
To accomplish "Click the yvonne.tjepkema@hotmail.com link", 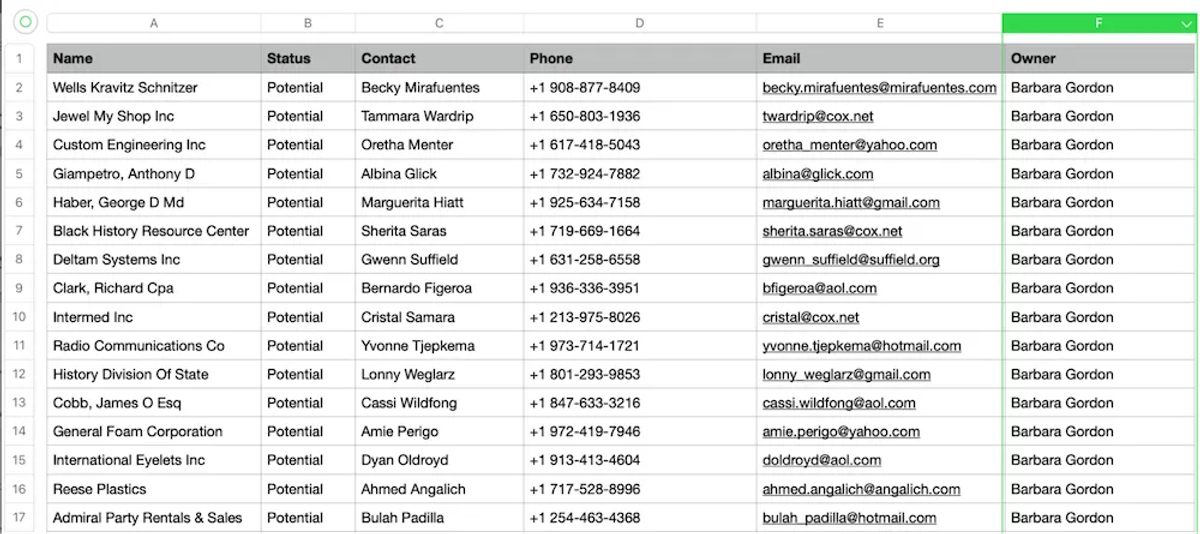I will 861,346.
